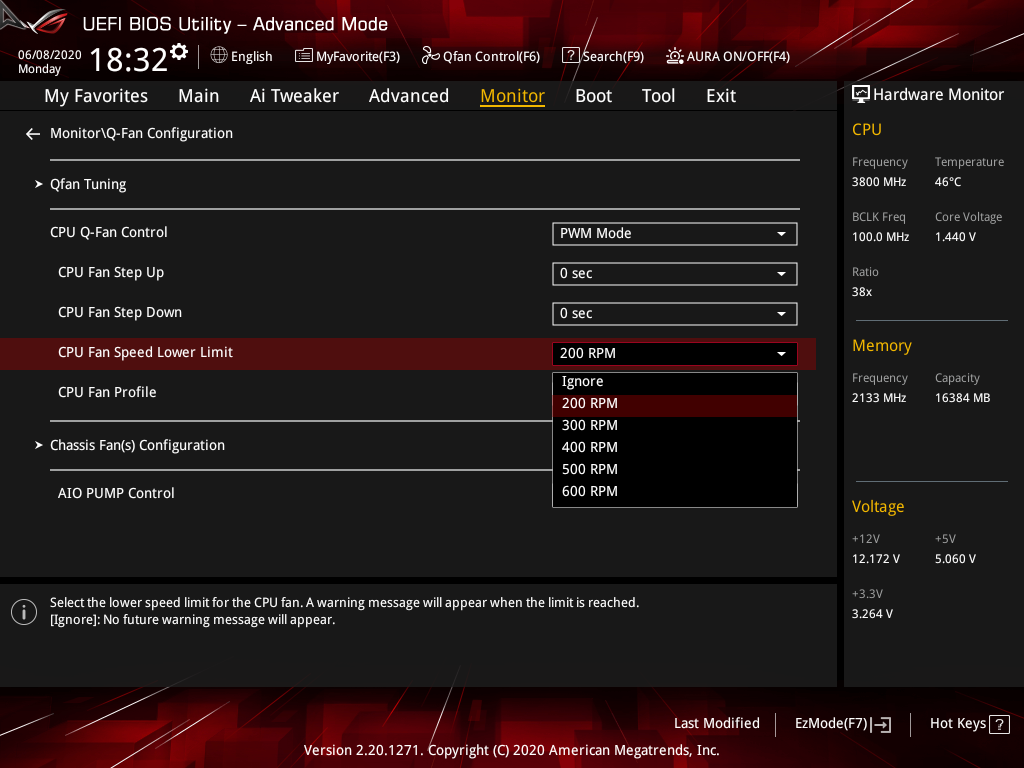Open MyFavorite(F3) list icon
This screenshot has height=768, width=1024.
tap(304, 56)
